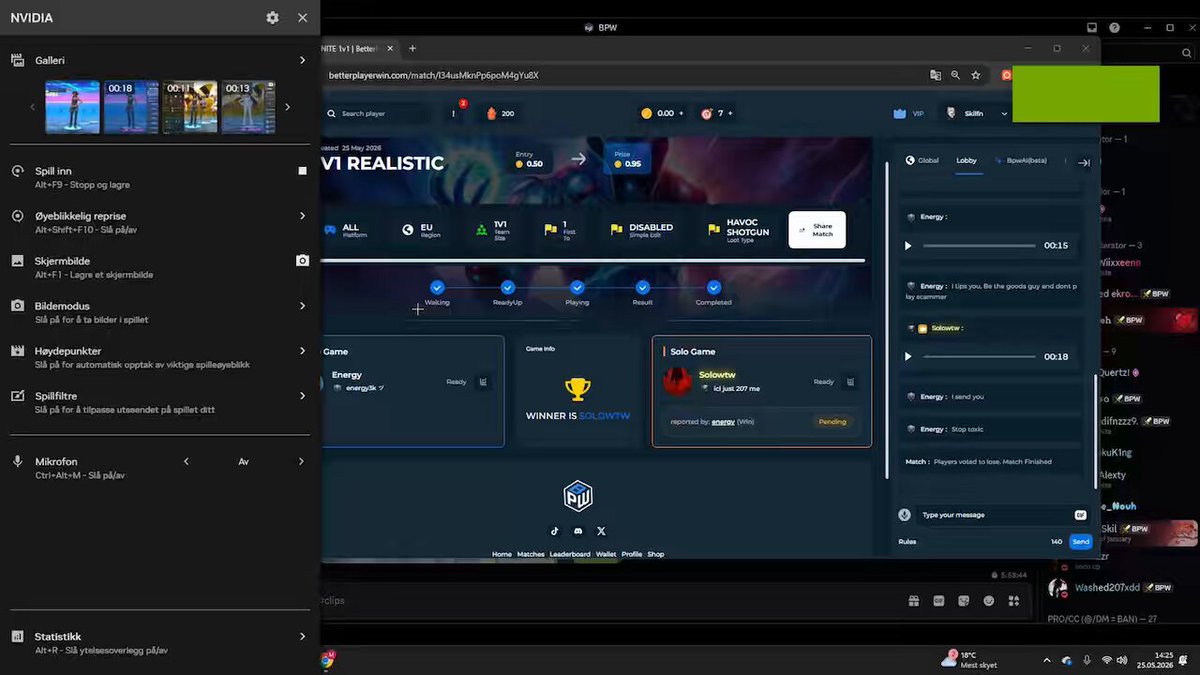Play Solowtw's 00:18 voice message
The height and width of the screenshot is (675, 1200).
pyautogui.click(x=908, y=356)
